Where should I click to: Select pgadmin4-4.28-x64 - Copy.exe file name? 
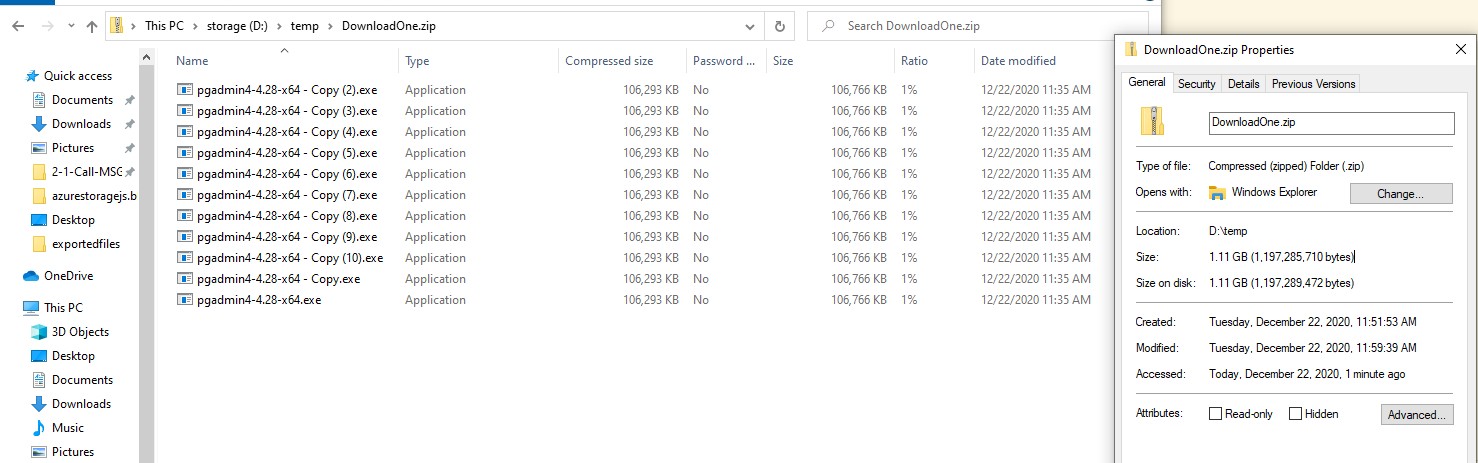(x=279, y=279)
